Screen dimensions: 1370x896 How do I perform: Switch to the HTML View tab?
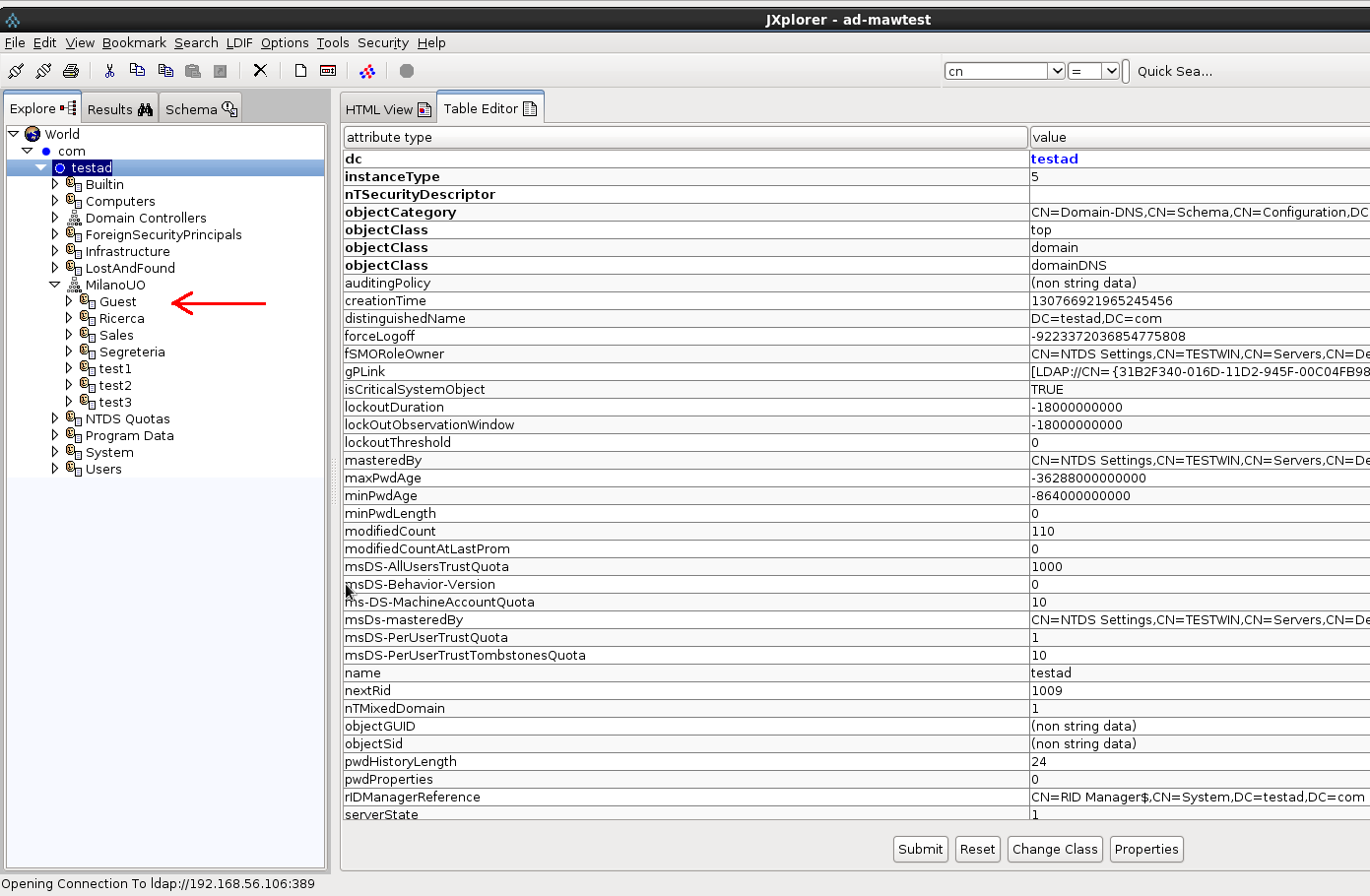(388, 109)
